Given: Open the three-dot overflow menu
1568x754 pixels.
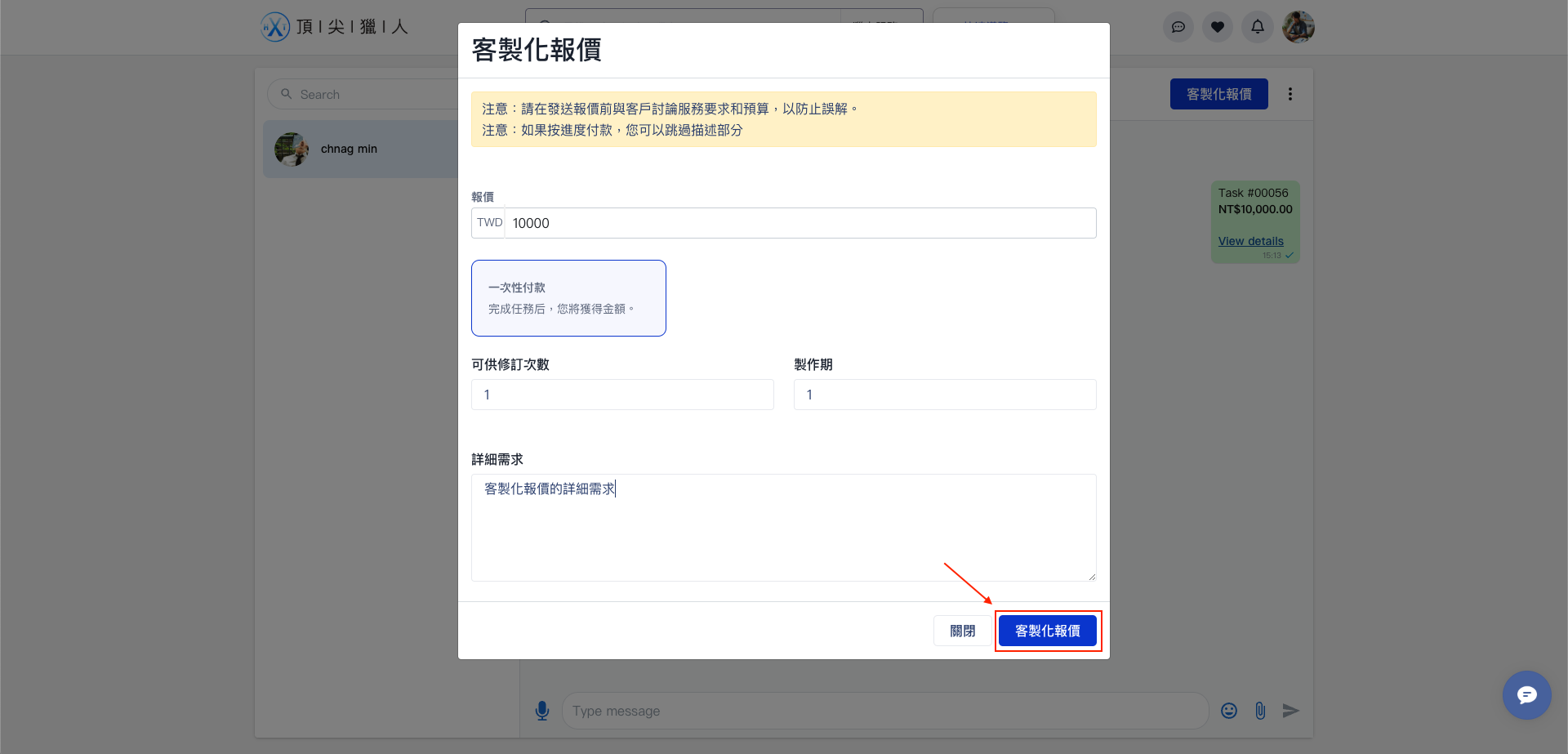Looking at the screenshot, I should tap(1290, 94).
